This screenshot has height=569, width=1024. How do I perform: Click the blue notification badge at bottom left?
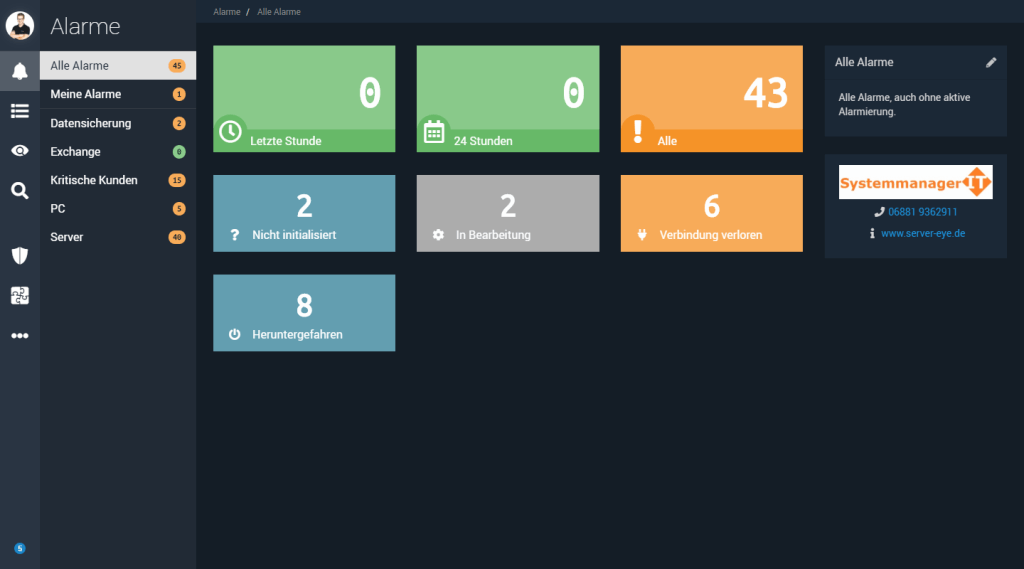coord(19,548)
